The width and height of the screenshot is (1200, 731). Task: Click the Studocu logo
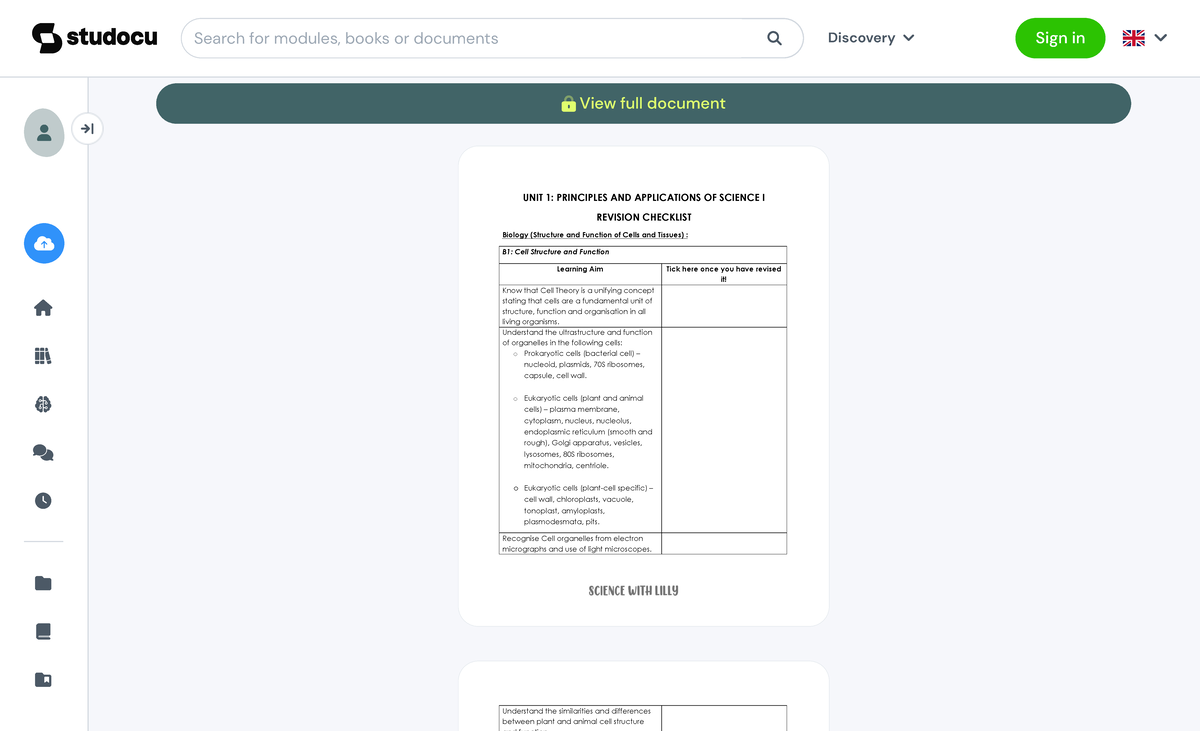point(94,37)
